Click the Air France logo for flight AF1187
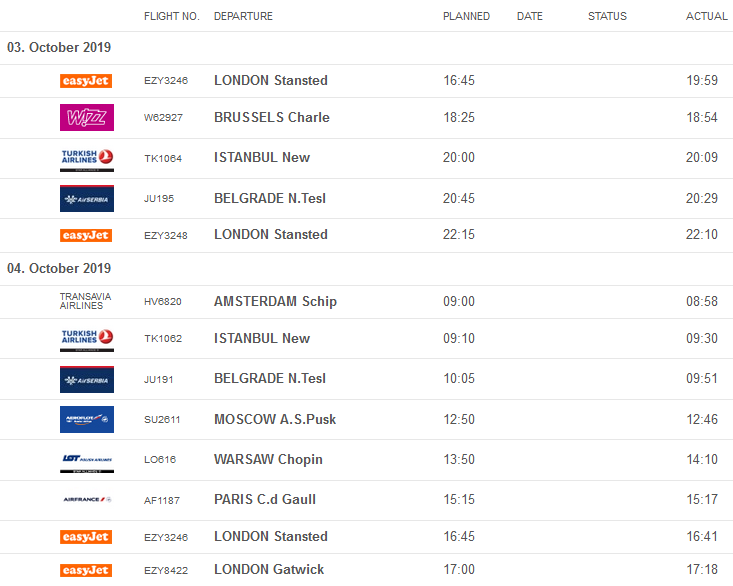Screen dimensions: 733x586 (x=87, y=500)
